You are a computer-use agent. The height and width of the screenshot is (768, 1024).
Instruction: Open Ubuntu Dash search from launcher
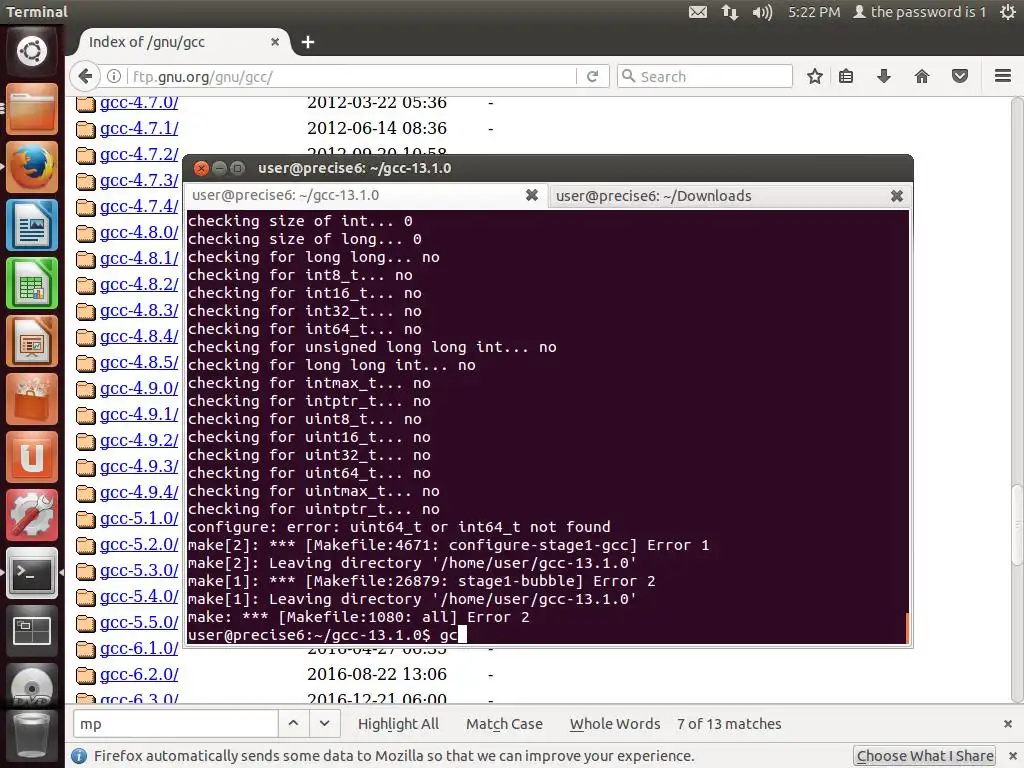pos(31,51)
